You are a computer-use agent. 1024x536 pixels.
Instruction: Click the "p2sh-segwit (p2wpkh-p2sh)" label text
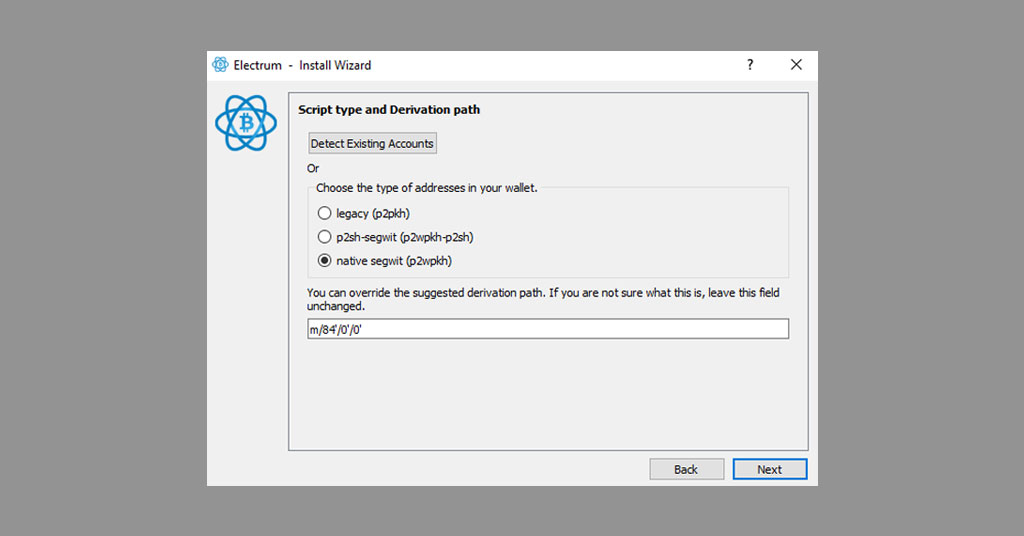click(x=405, y=237)
